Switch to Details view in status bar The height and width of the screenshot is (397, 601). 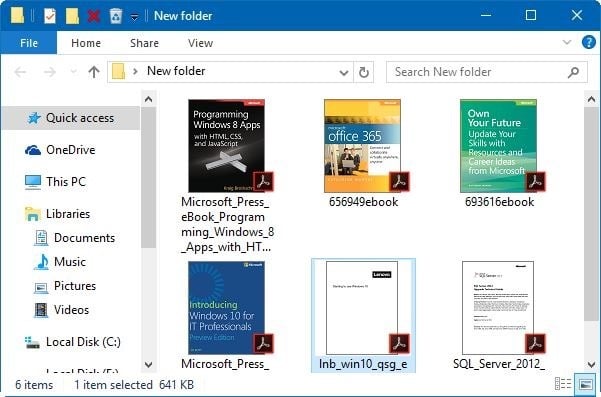click(x=563, y=384)
